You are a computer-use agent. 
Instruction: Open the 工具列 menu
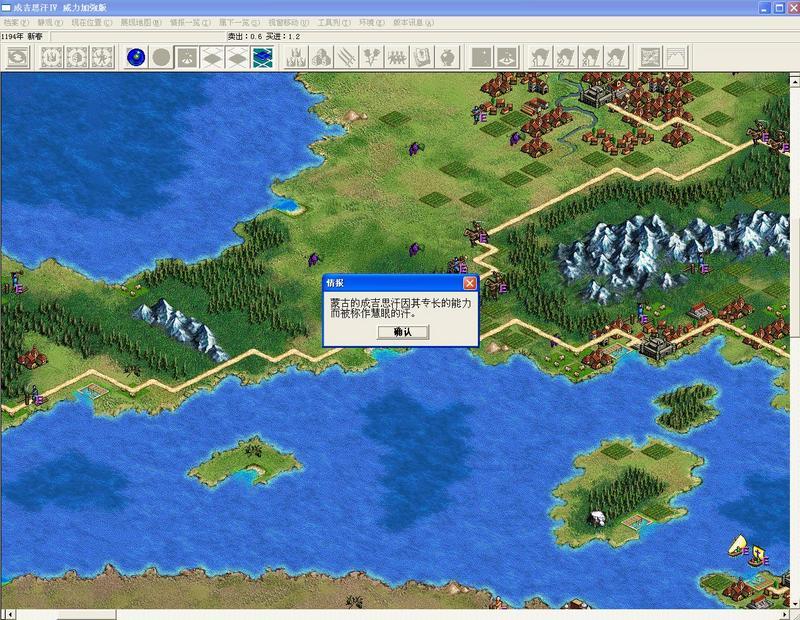334,23
